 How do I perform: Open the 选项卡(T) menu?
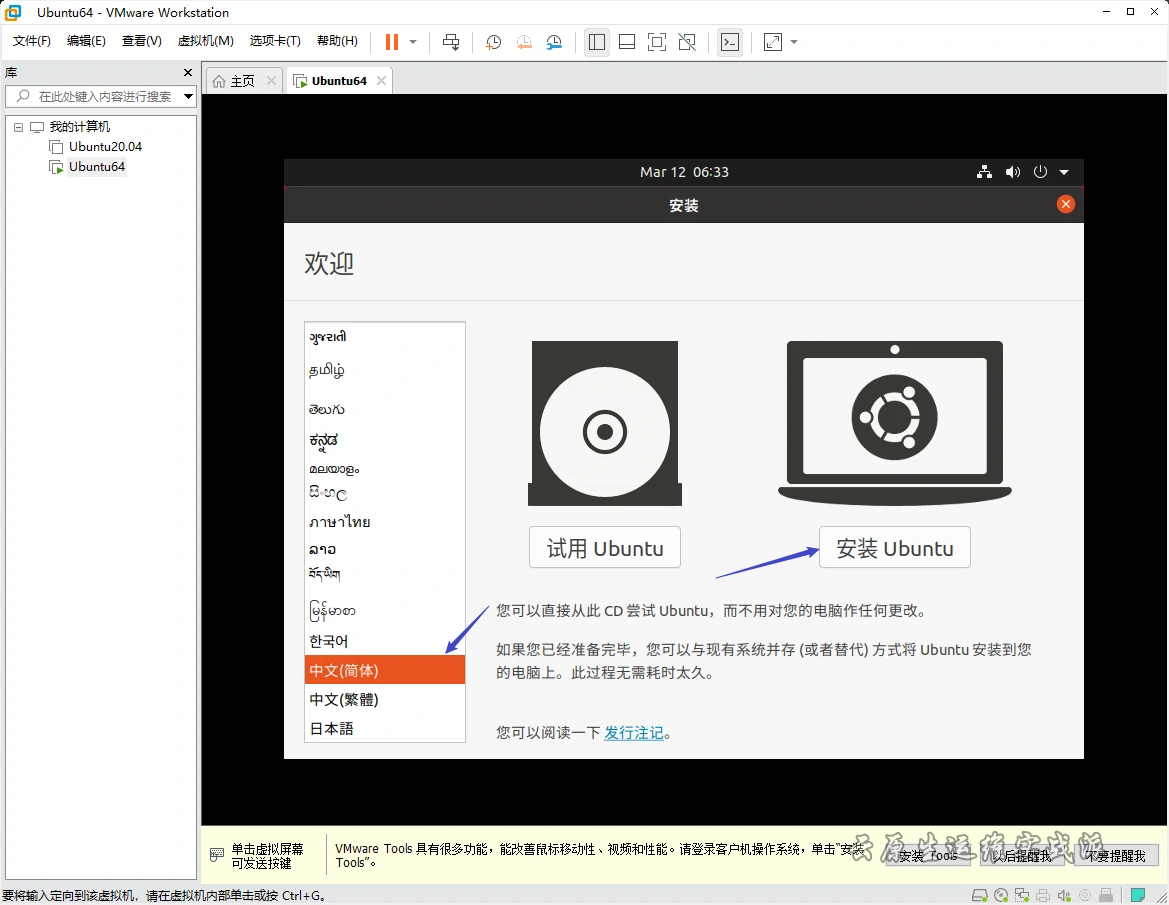[x=275, y=41]
